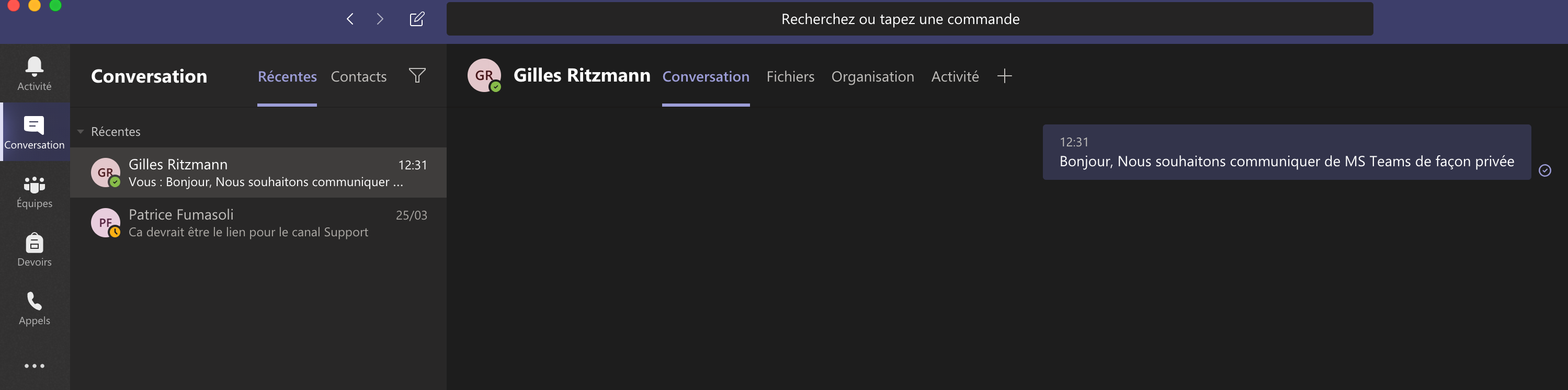Add a tab with the plus icon

point(1004,76)
